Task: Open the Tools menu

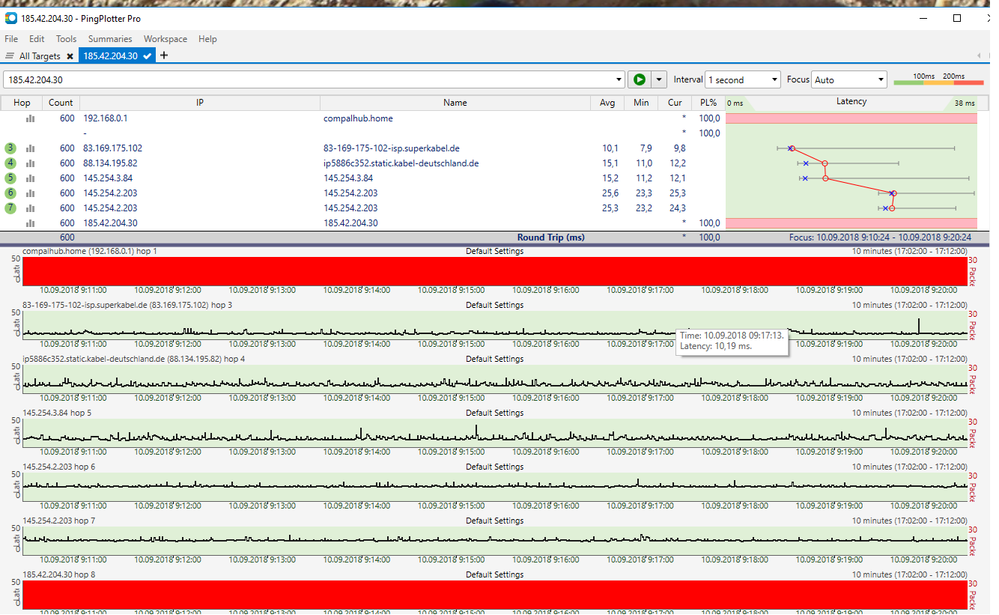Action: coord(66,39)
